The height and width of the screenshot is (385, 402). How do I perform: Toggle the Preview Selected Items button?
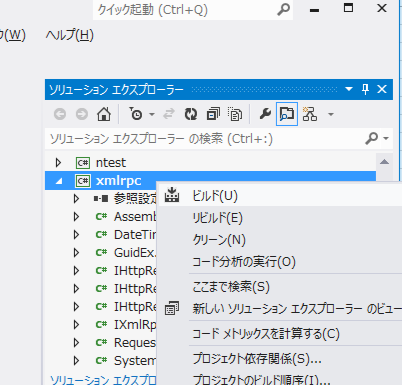coord(287,114)
